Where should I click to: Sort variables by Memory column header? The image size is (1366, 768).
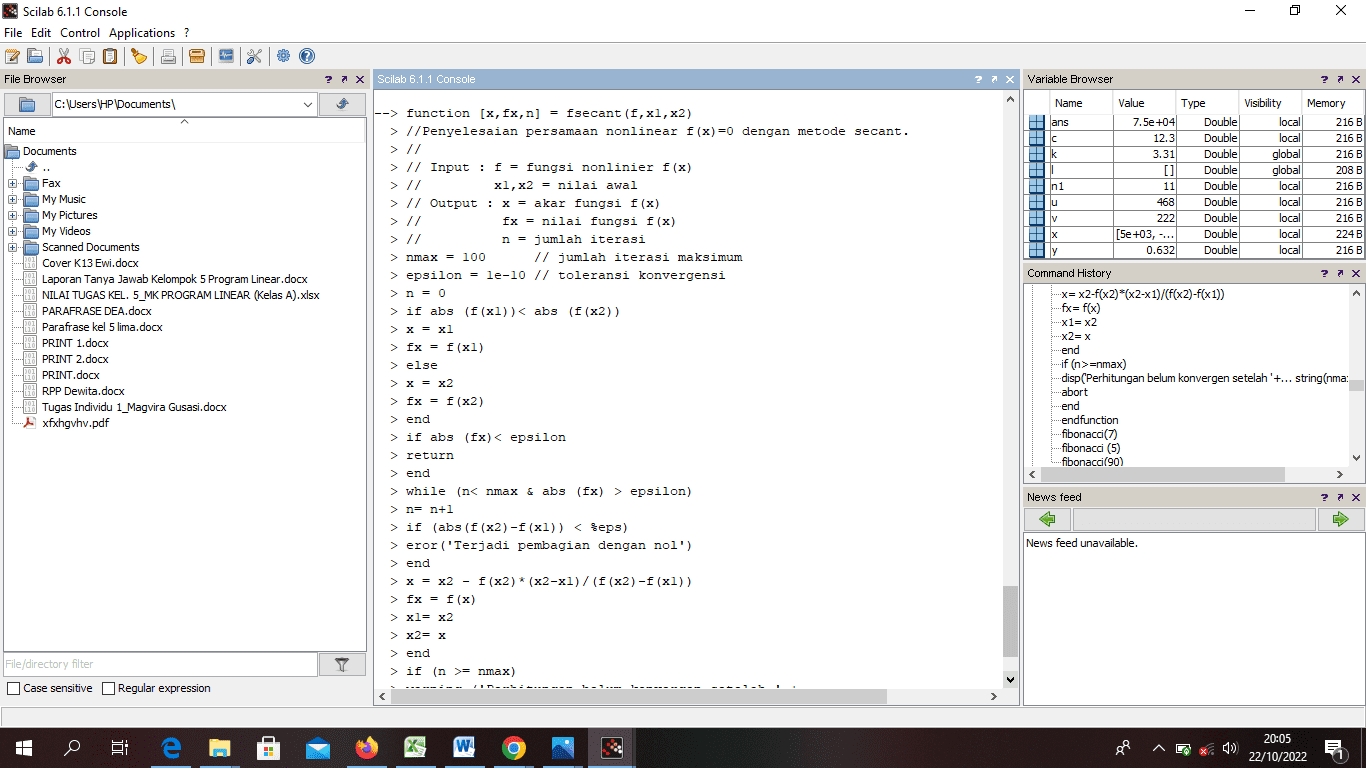pos(1332,103)
